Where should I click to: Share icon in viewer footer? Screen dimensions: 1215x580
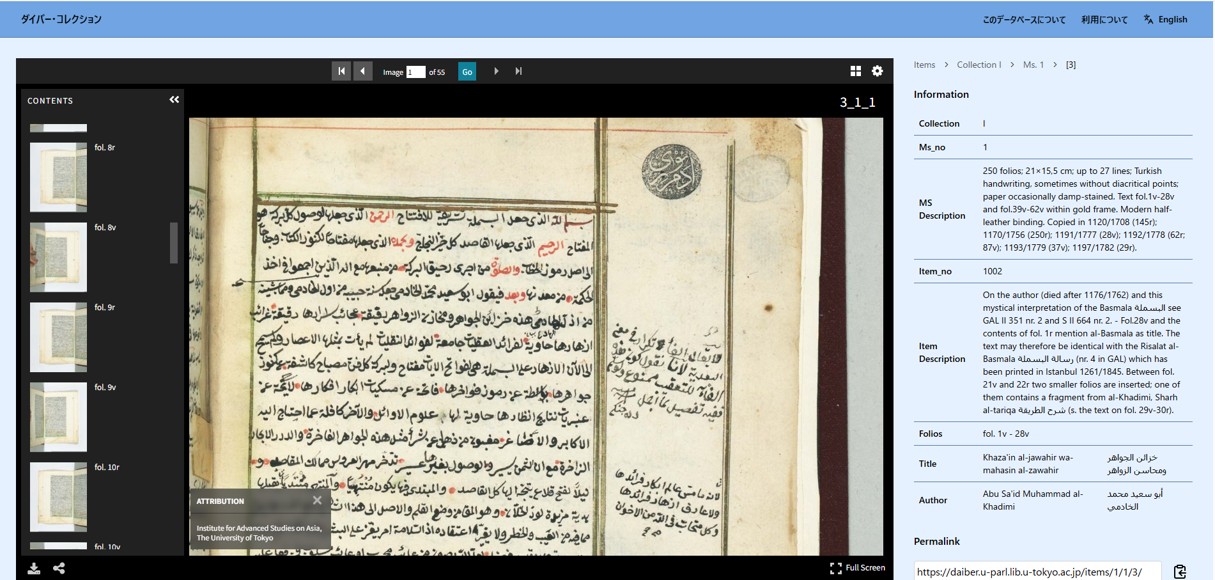click(59, 568)
